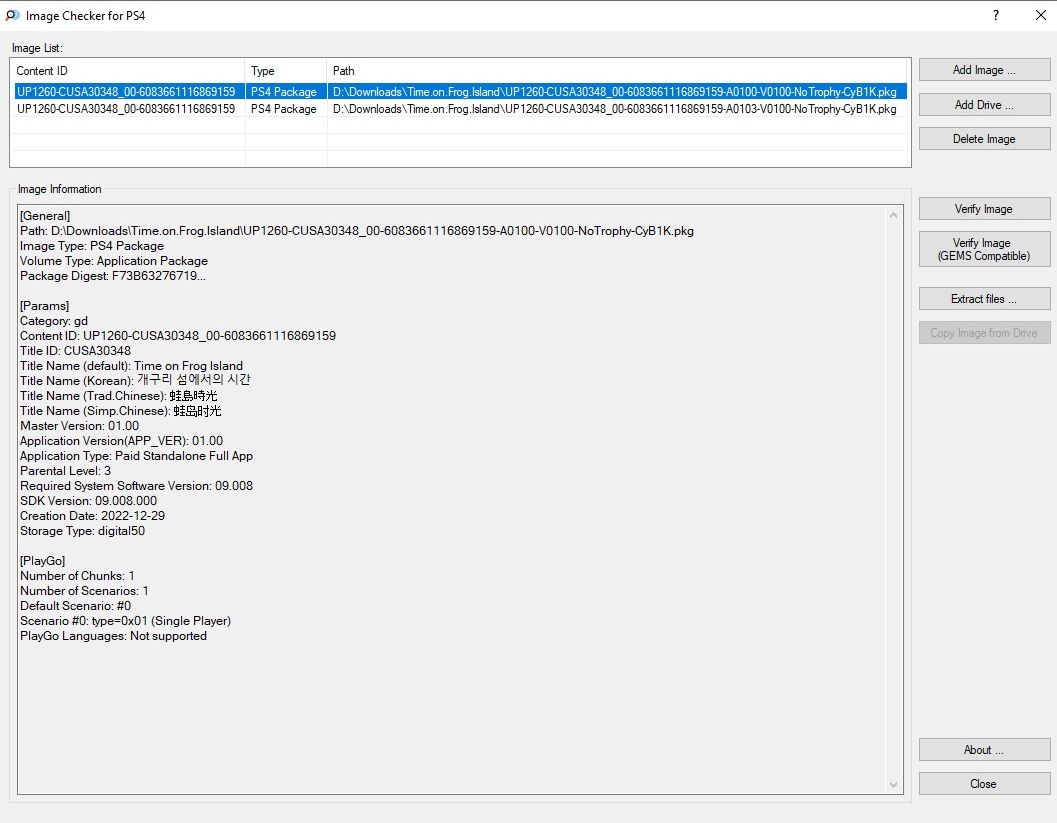Click the Title Name (Korean) line

click(135, 380)
